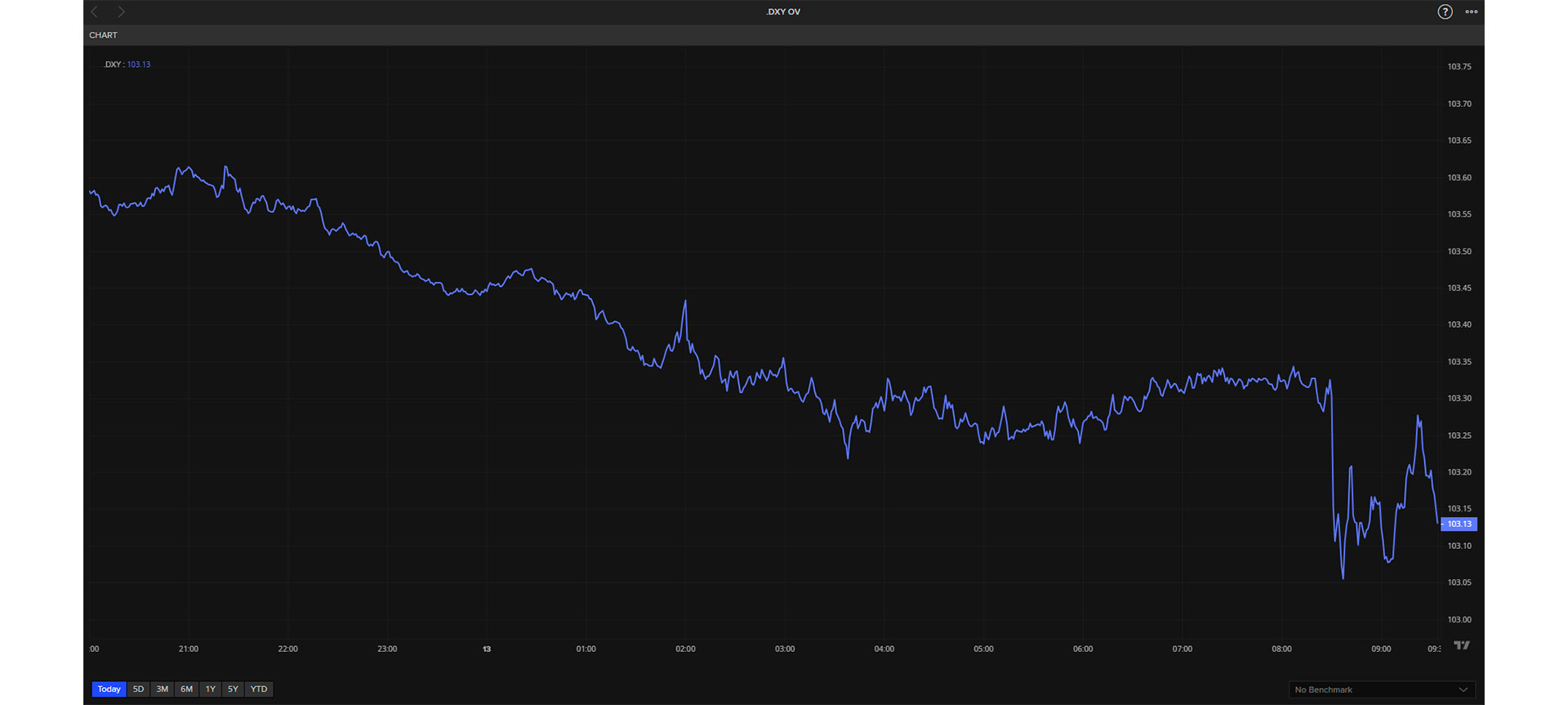The image size is (1568, 705).
Task: Click the 103.50 price axis label
Action: 1459,252
